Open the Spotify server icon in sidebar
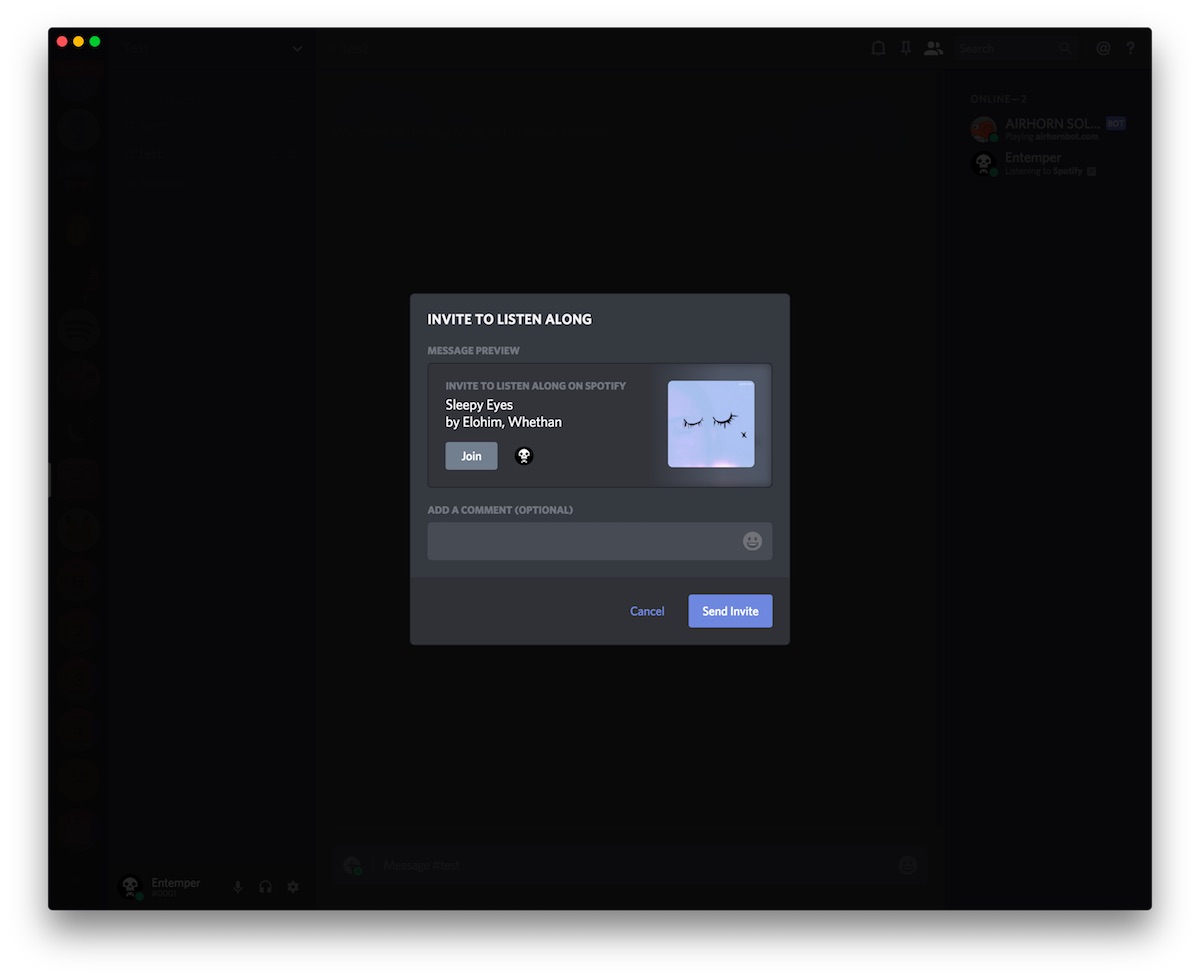 (78, 330)
